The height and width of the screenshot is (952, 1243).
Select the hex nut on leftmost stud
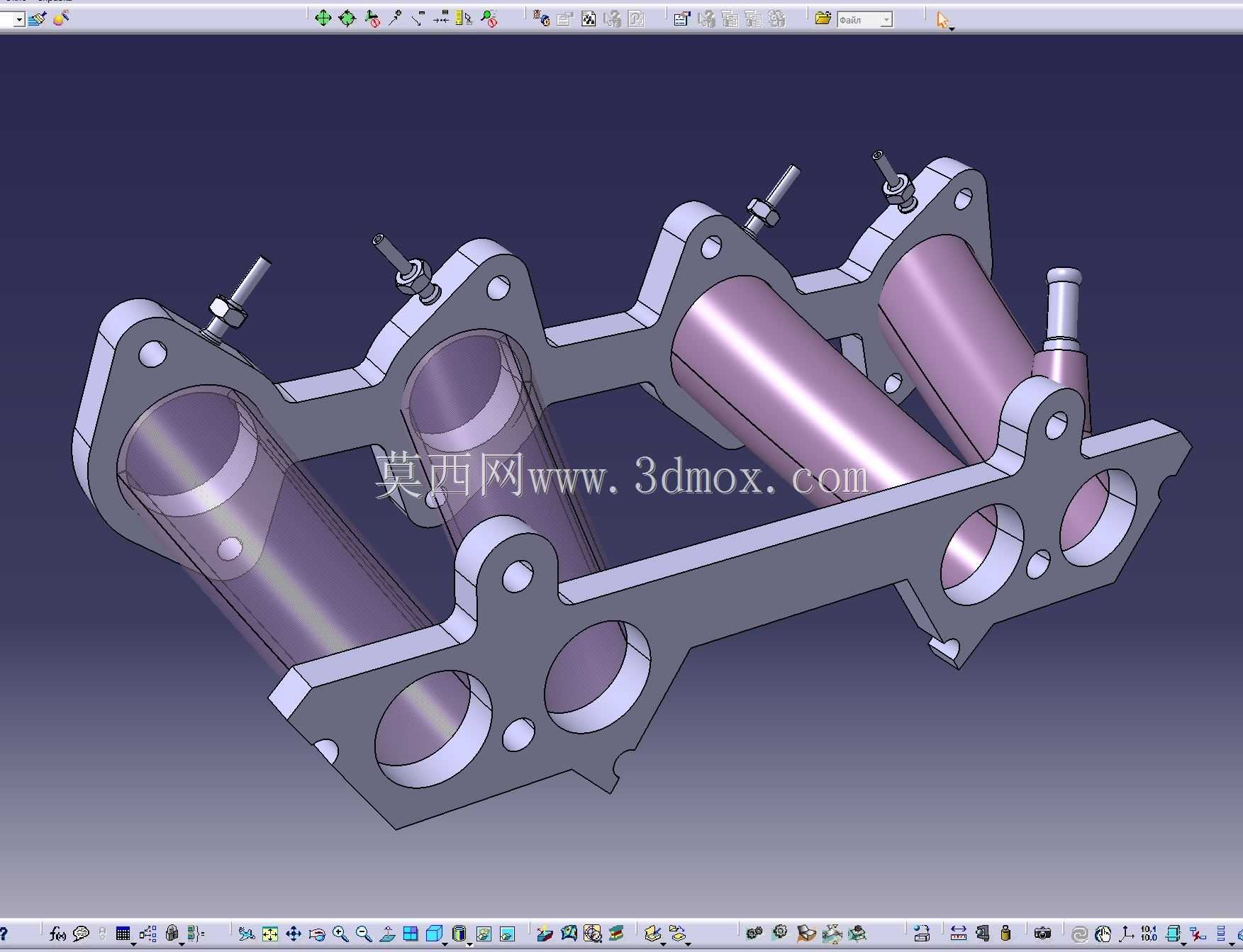click(227, 312)
